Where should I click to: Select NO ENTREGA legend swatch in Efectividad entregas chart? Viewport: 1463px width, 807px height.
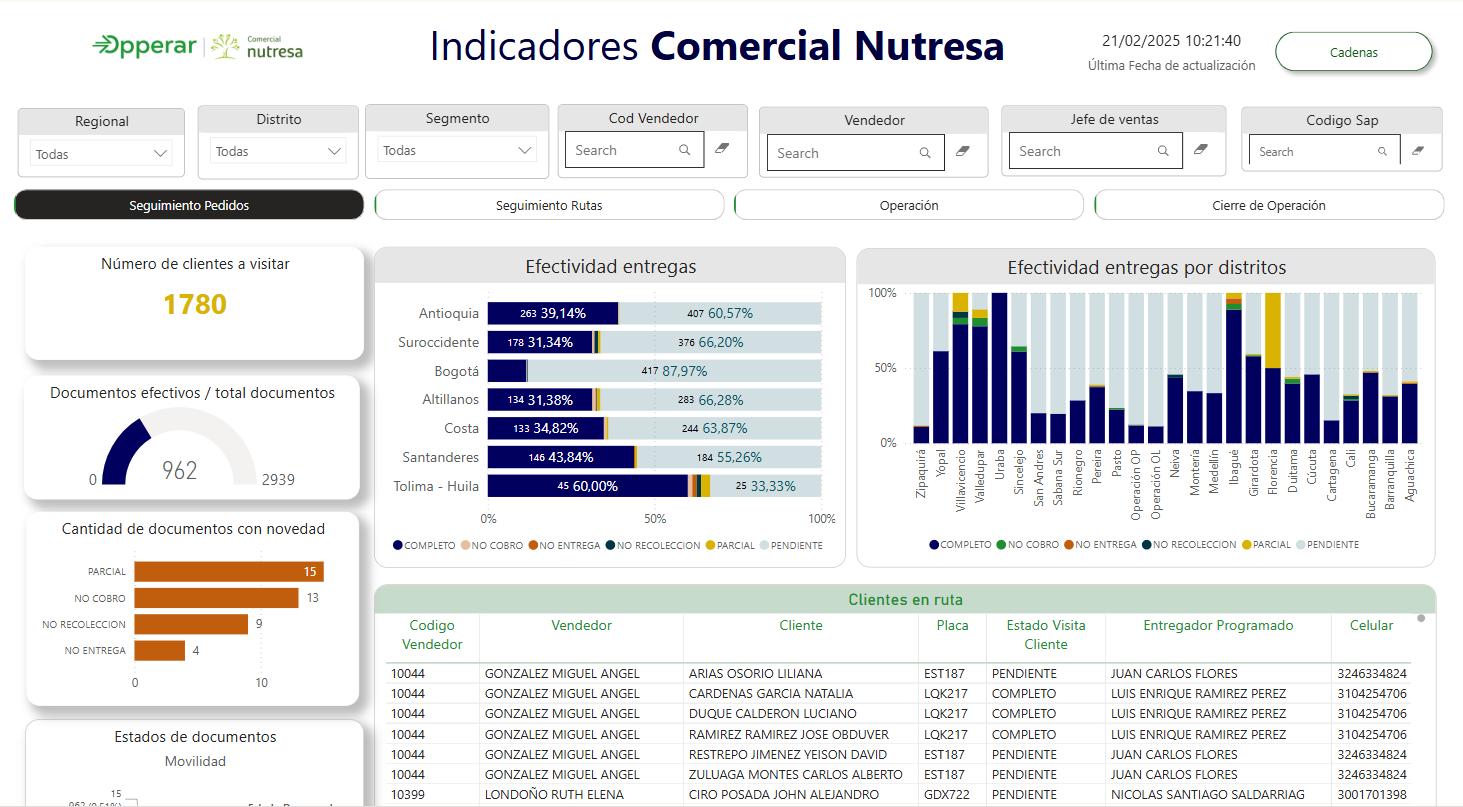coord(534,545)
